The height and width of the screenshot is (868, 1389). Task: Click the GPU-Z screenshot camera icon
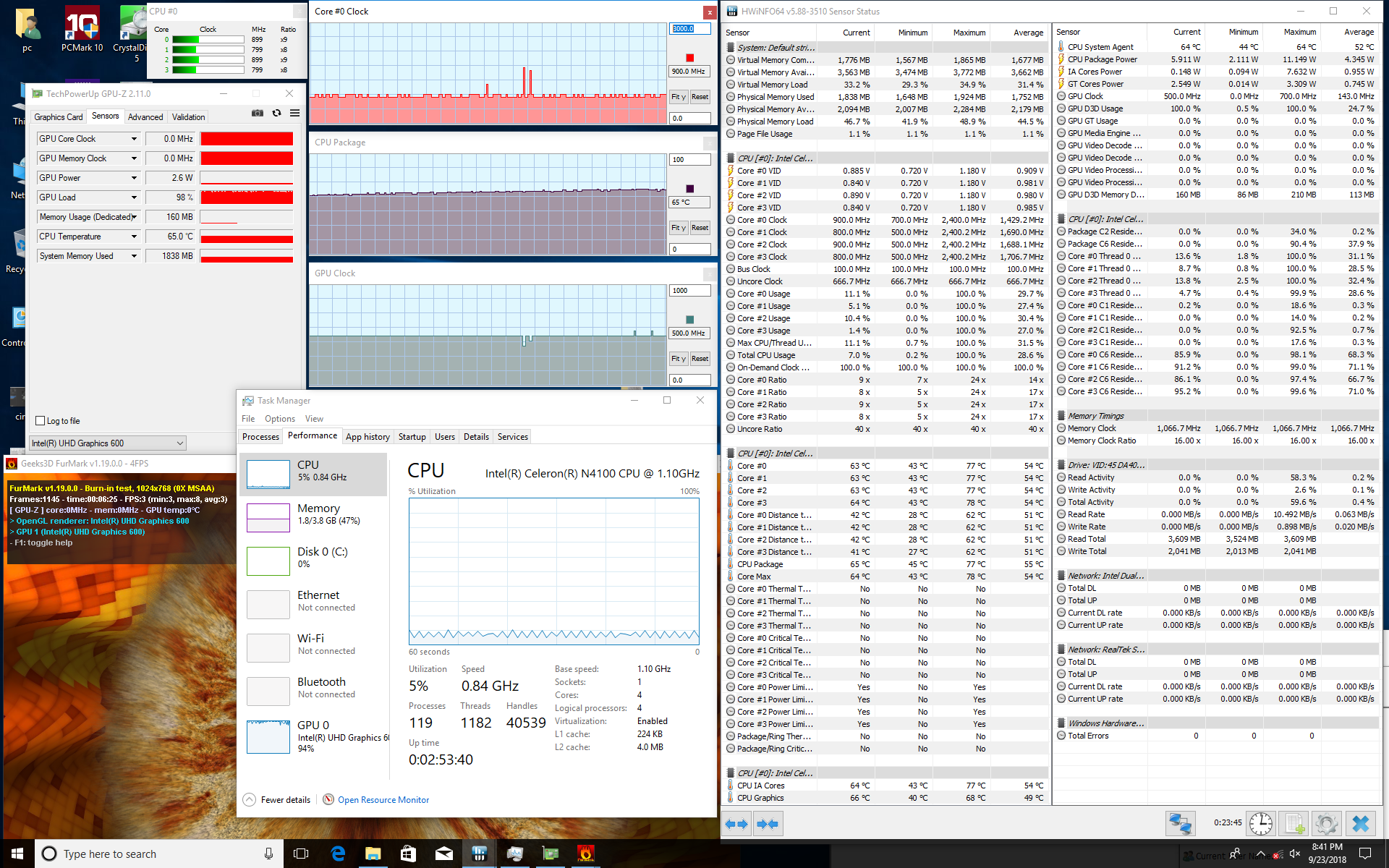(257, 113)
